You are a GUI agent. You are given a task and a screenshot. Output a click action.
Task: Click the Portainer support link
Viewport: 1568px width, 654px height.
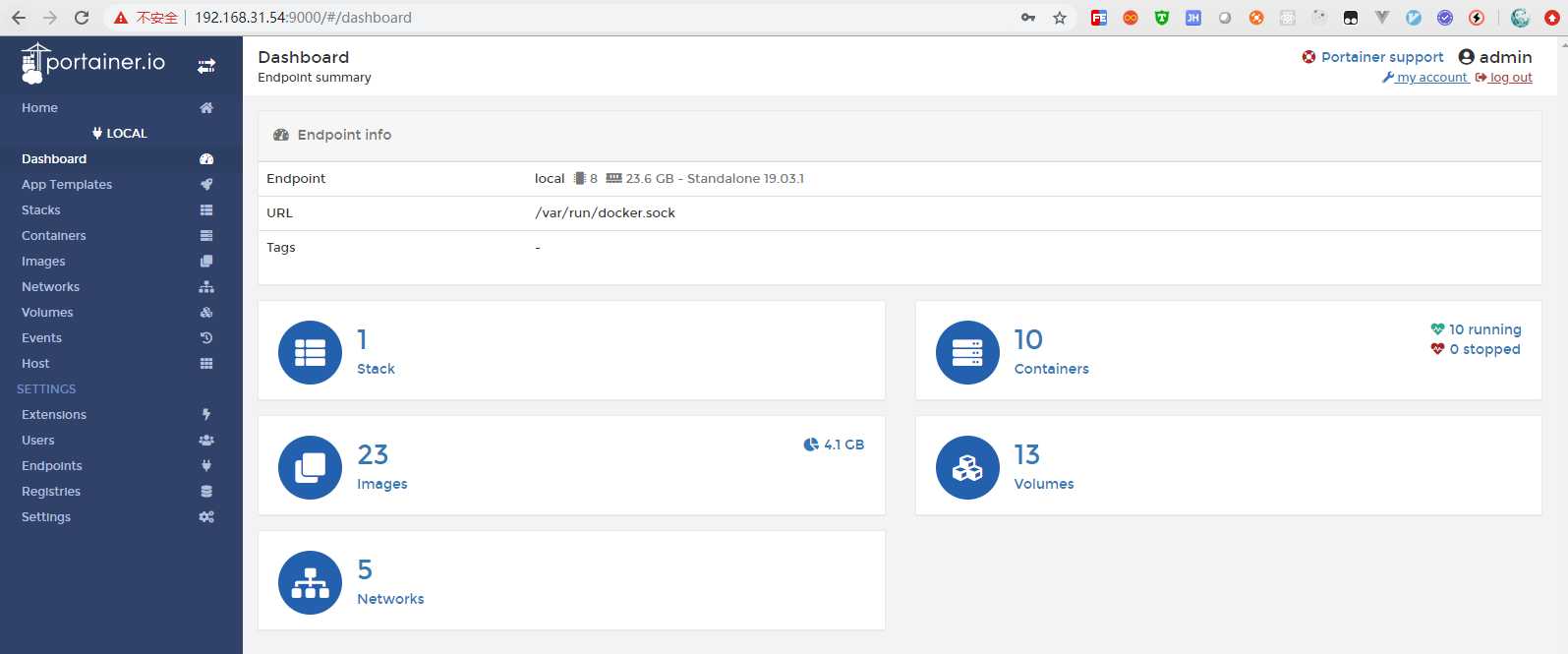[1373, 57]
